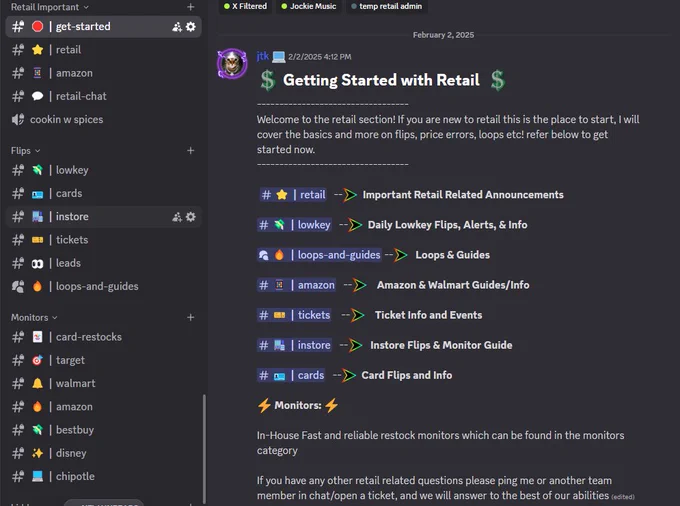Open jtk's avatar profile
This screenshot has height=506, width=680.
pos(232,64)
